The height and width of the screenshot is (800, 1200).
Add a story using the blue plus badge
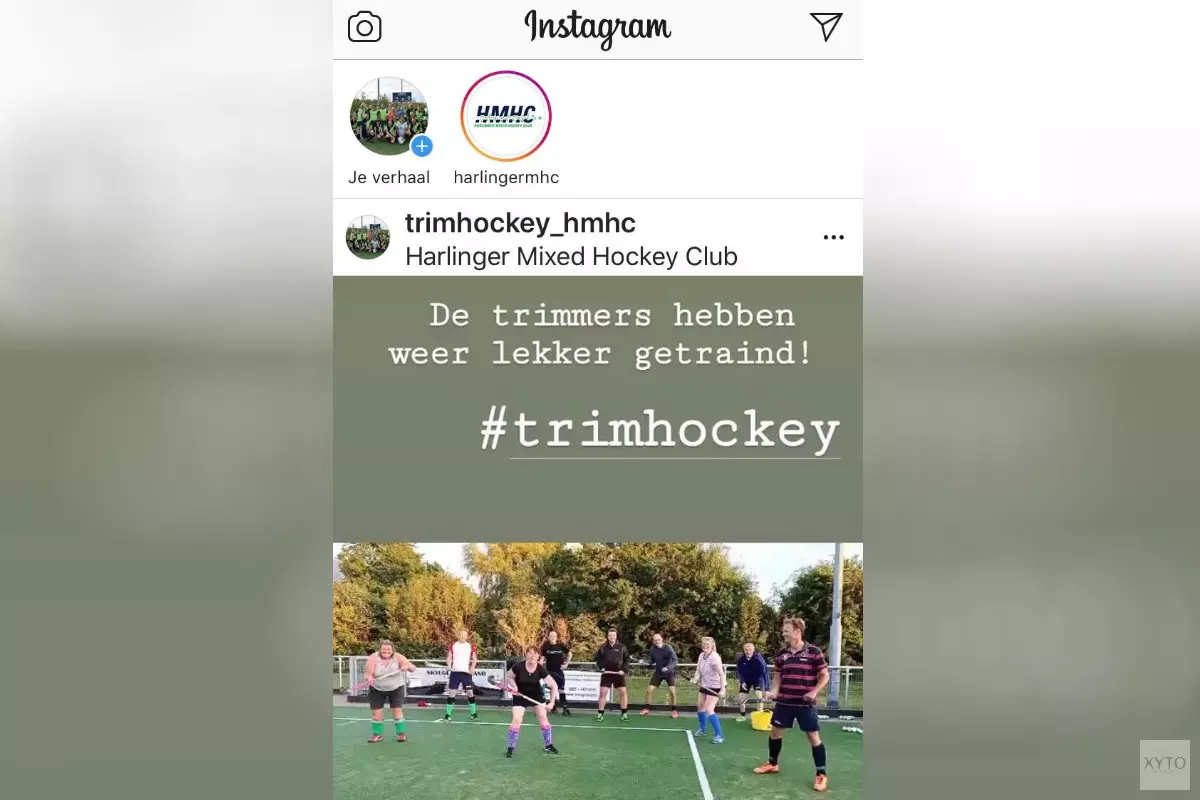[422, 146]
